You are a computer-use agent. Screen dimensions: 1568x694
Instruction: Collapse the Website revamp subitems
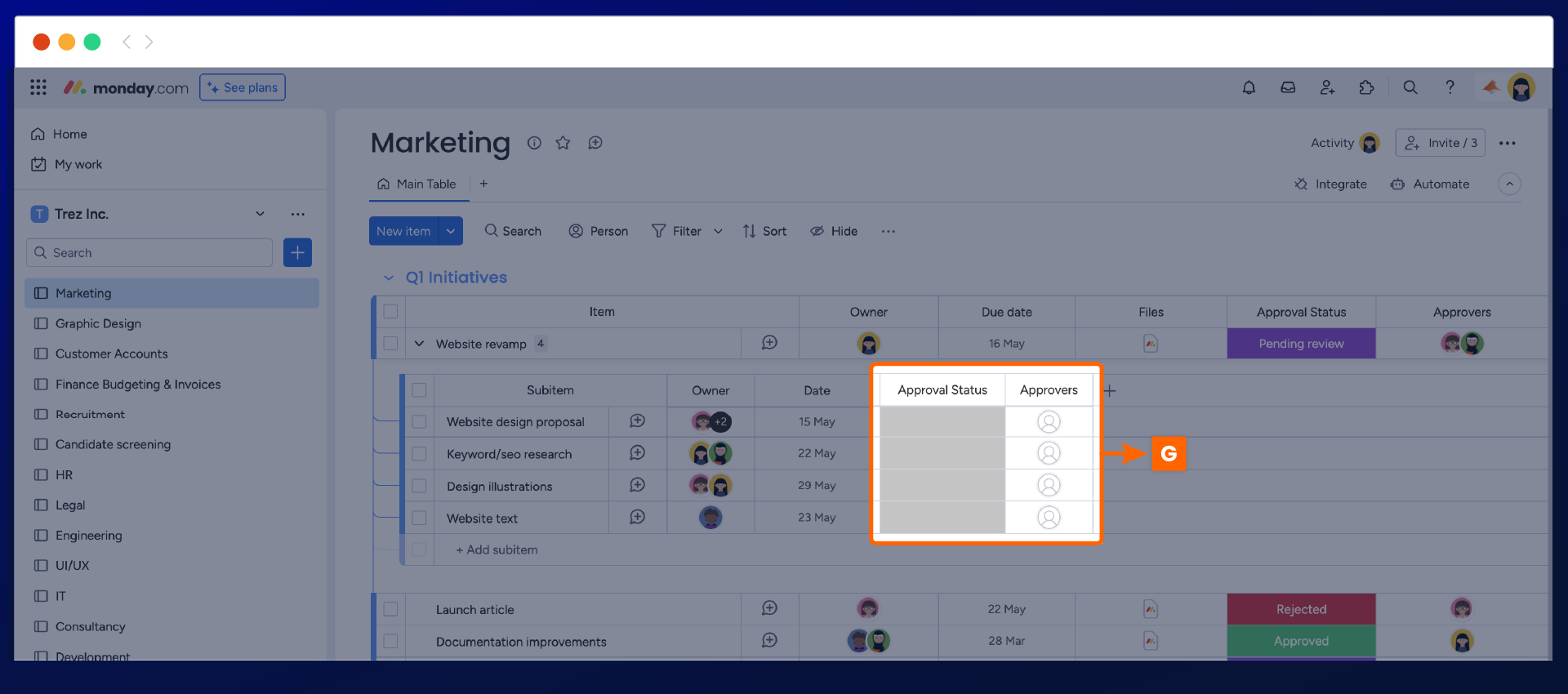419,344
